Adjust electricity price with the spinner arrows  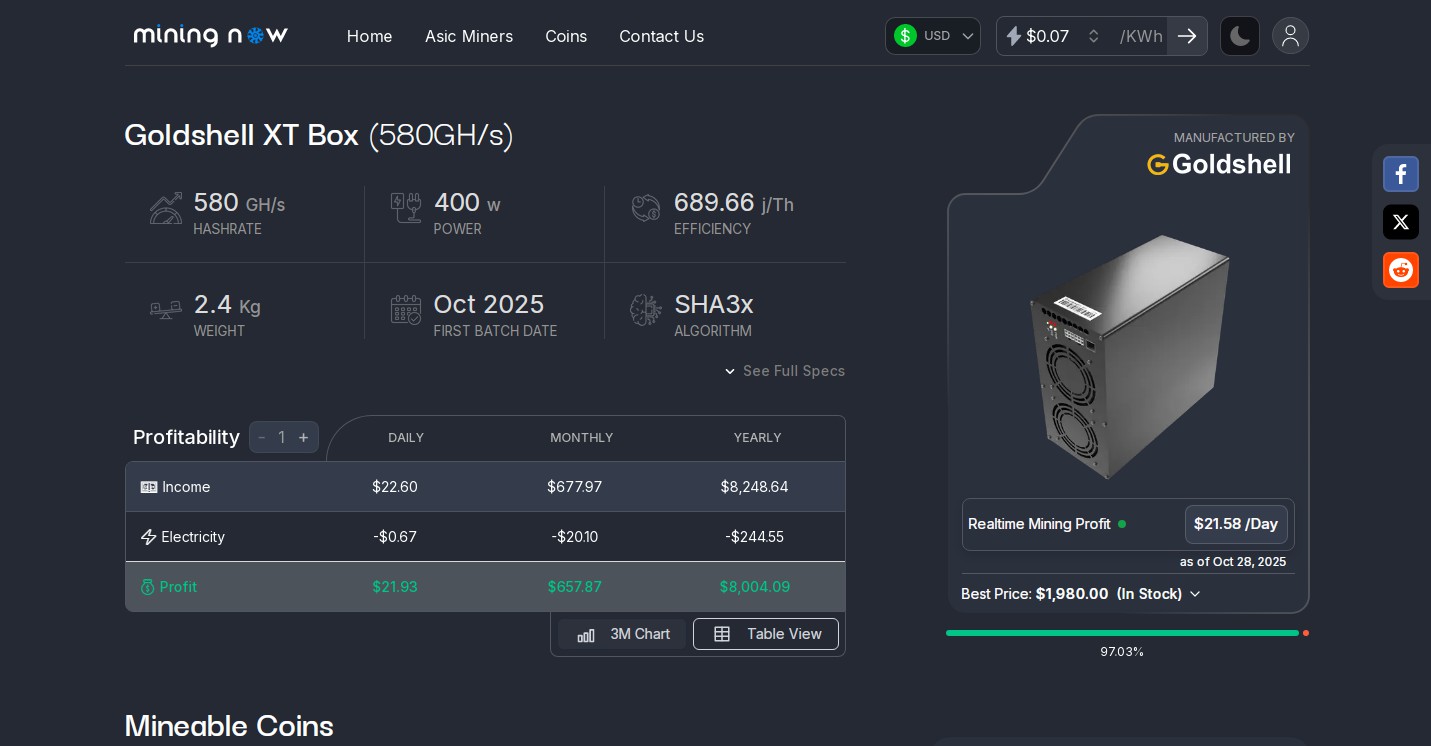1094,36
